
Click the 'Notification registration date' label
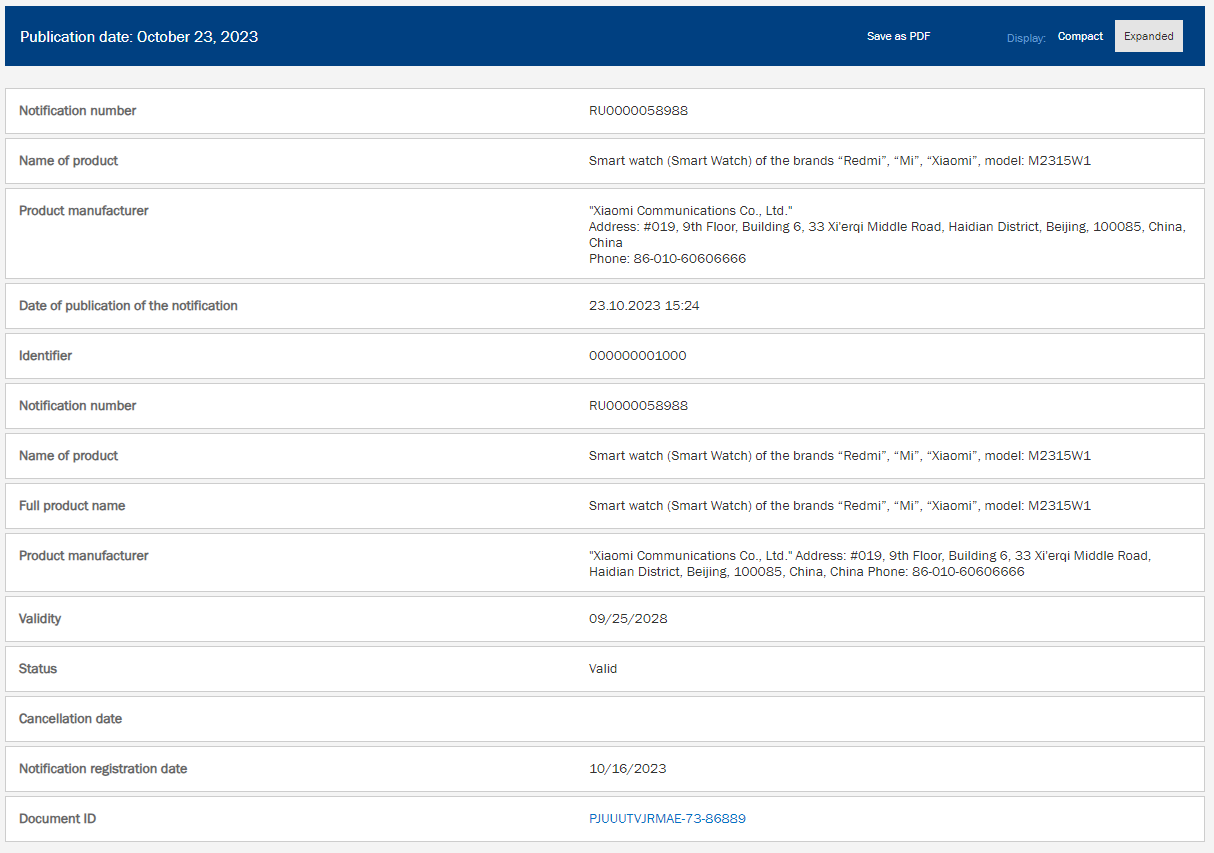coord(103,768)
